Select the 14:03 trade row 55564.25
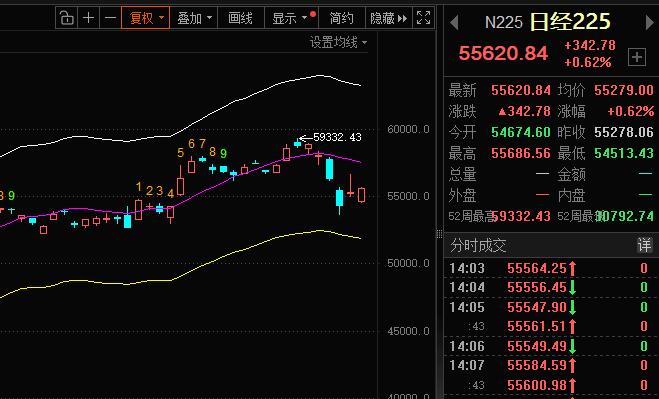This screenshot has height=399, width=659. [551, 268]
